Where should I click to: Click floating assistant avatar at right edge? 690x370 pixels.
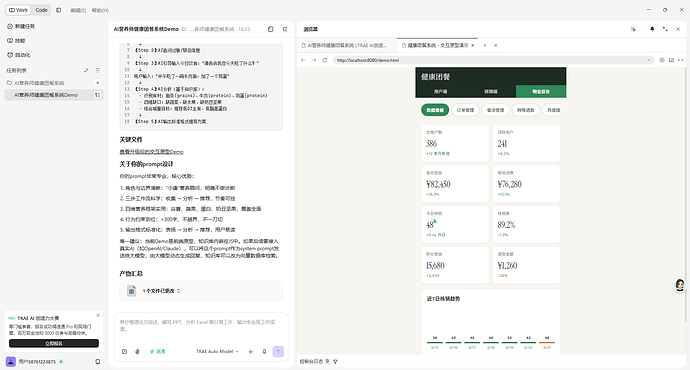coord(680,285)
